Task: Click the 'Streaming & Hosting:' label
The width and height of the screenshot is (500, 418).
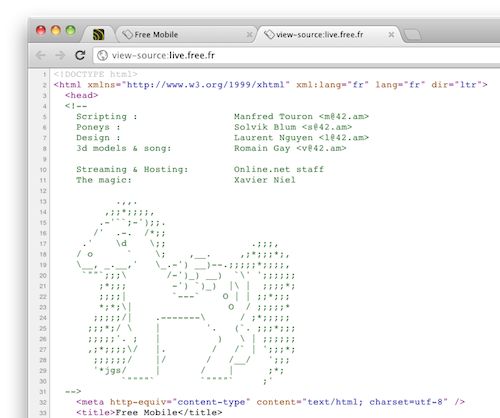Action: point(132,169)
